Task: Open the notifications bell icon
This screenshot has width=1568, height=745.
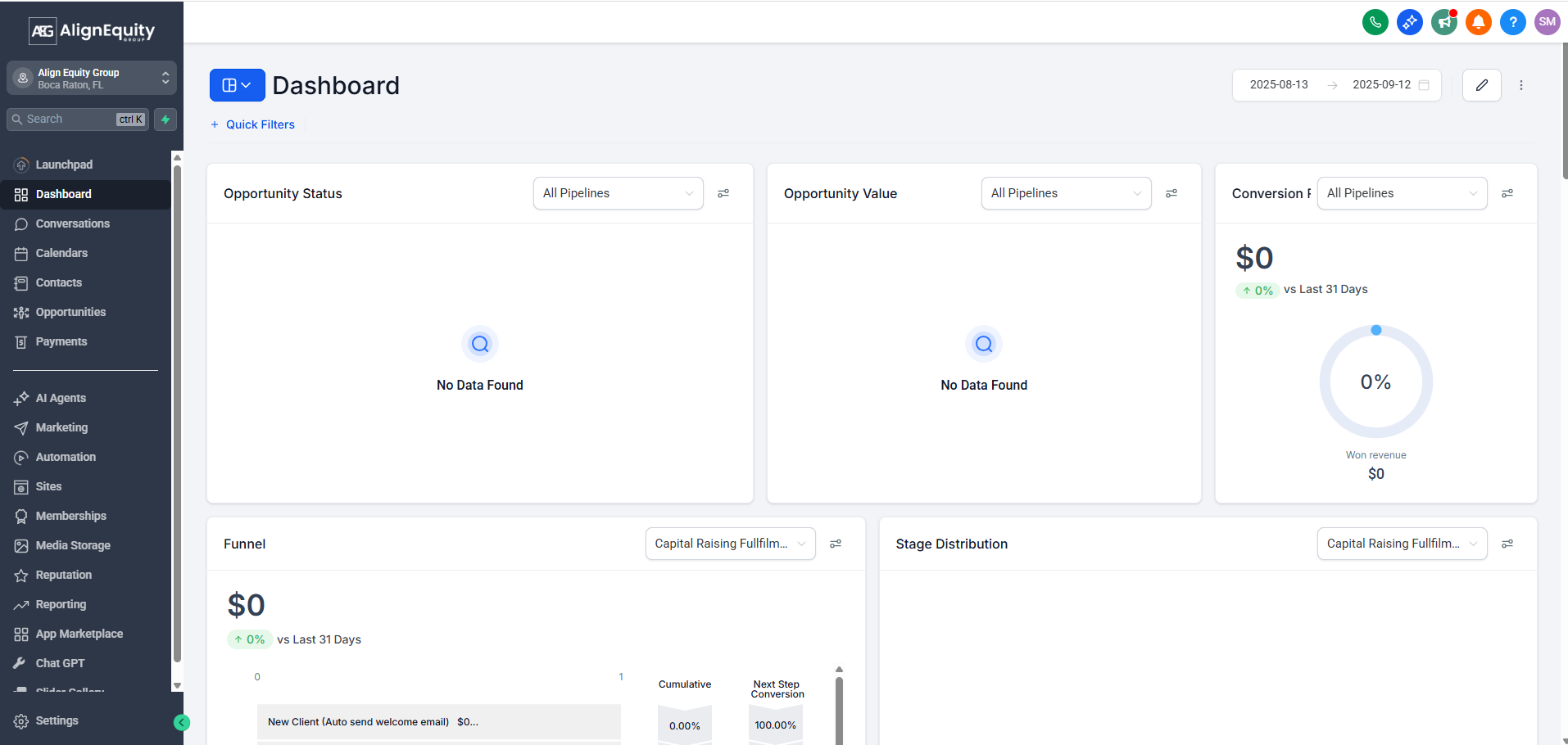Action: [1478, 22]
